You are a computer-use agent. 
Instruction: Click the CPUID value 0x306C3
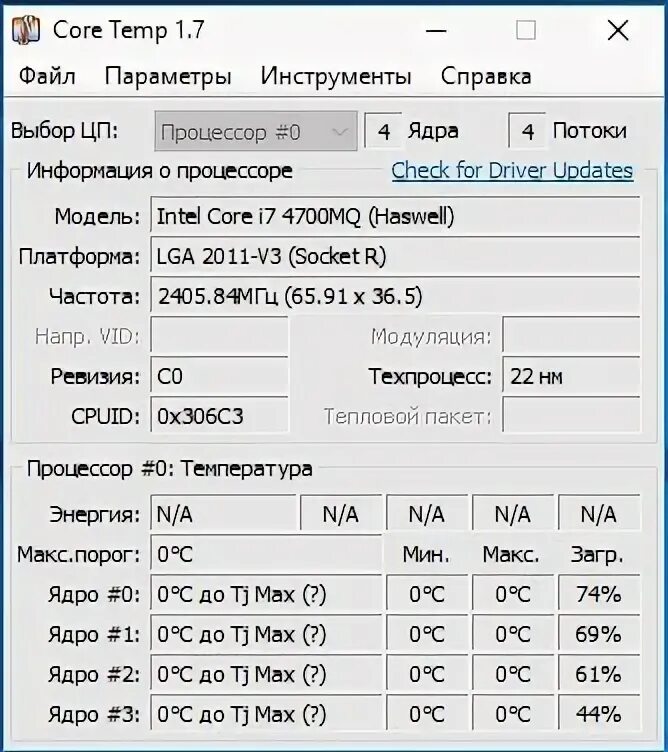[219, 416]
